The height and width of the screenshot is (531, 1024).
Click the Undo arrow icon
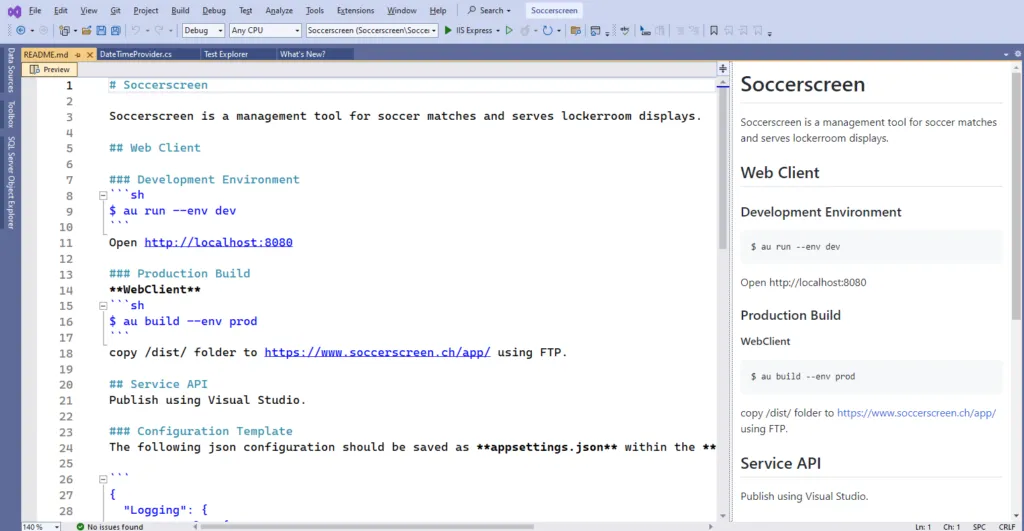click(135, 31)
